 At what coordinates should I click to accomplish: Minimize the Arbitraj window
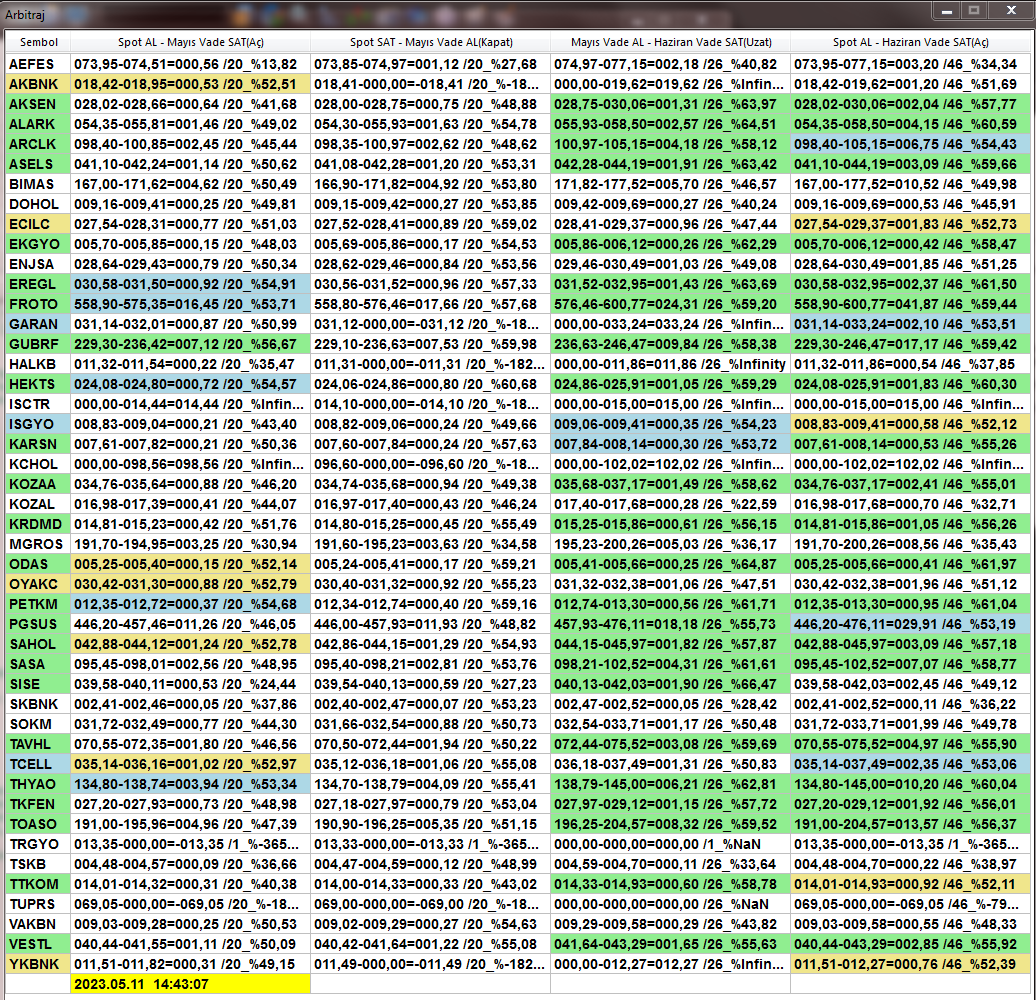point(947,11)
